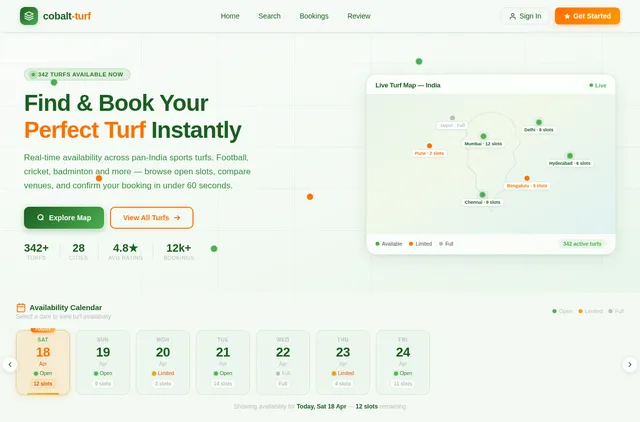Select the Thu 23 Apr date card
The width and height of the screenshot is (640, 422).
[343, 362]
